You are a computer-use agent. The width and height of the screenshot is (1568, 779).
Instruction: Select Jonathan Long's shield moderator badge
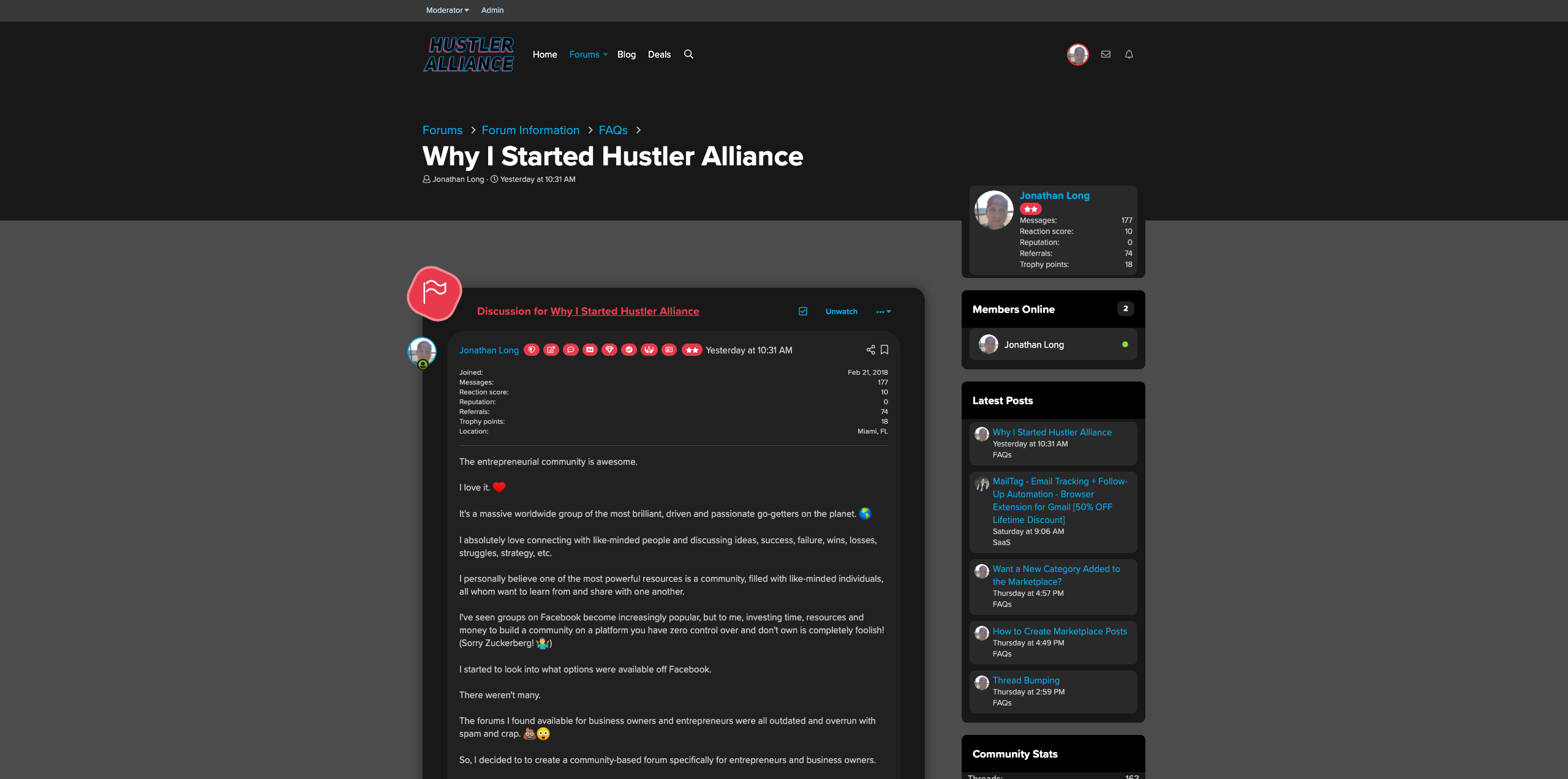tap(532, 350)
